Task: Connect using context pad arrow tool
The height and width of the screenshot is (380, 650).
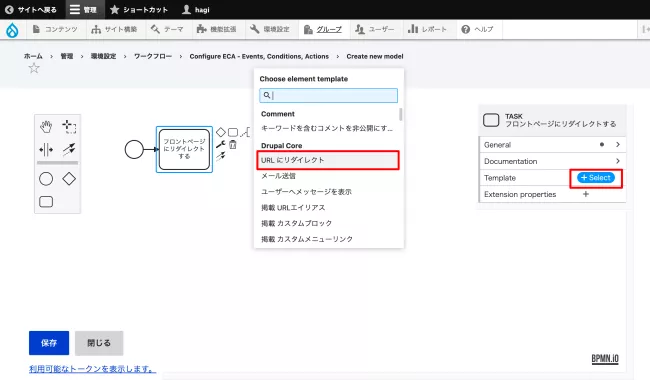Action: 221,156
